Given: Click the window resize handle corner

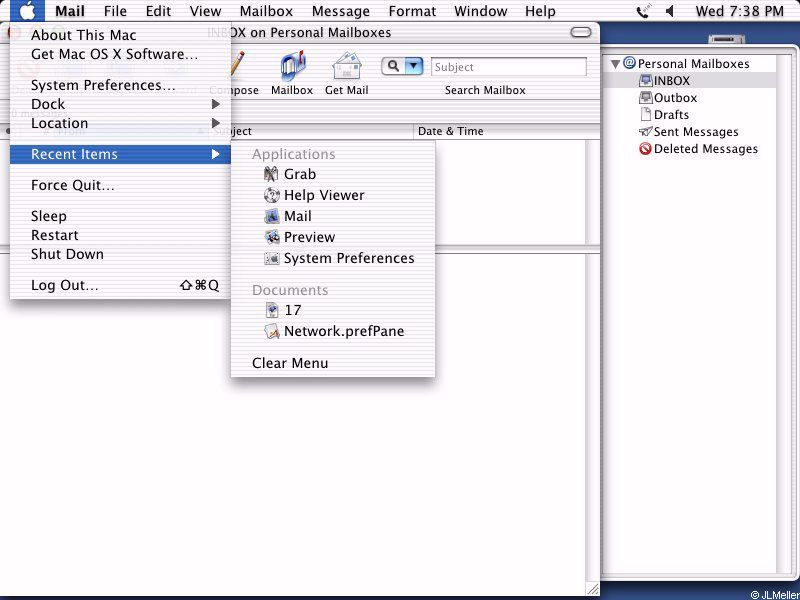Looking at the screenshot, I should (593, 589).
